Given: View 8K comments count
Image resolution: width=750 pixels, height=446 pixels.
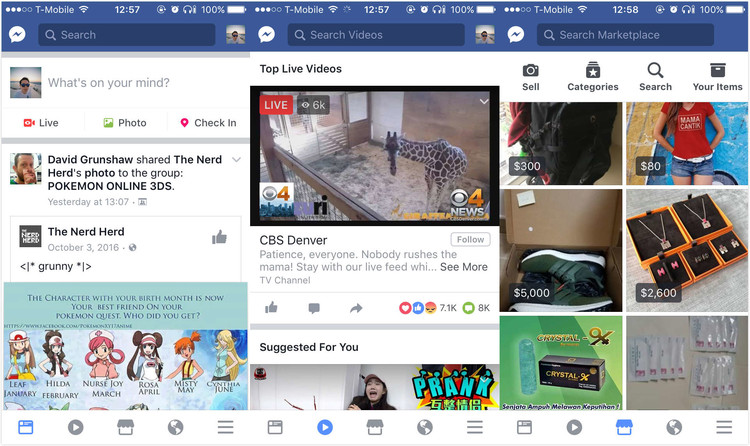Looking at the screenshot, I should click(x=476, y=308).
